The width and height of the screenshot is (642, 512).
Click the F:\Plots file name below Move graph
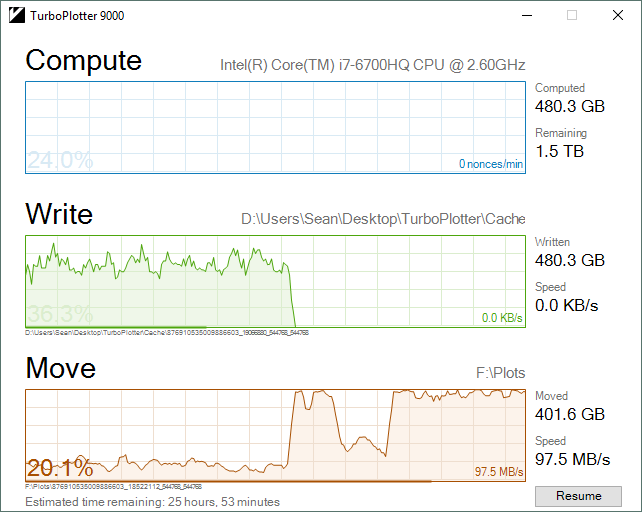[x=113, y=487]
